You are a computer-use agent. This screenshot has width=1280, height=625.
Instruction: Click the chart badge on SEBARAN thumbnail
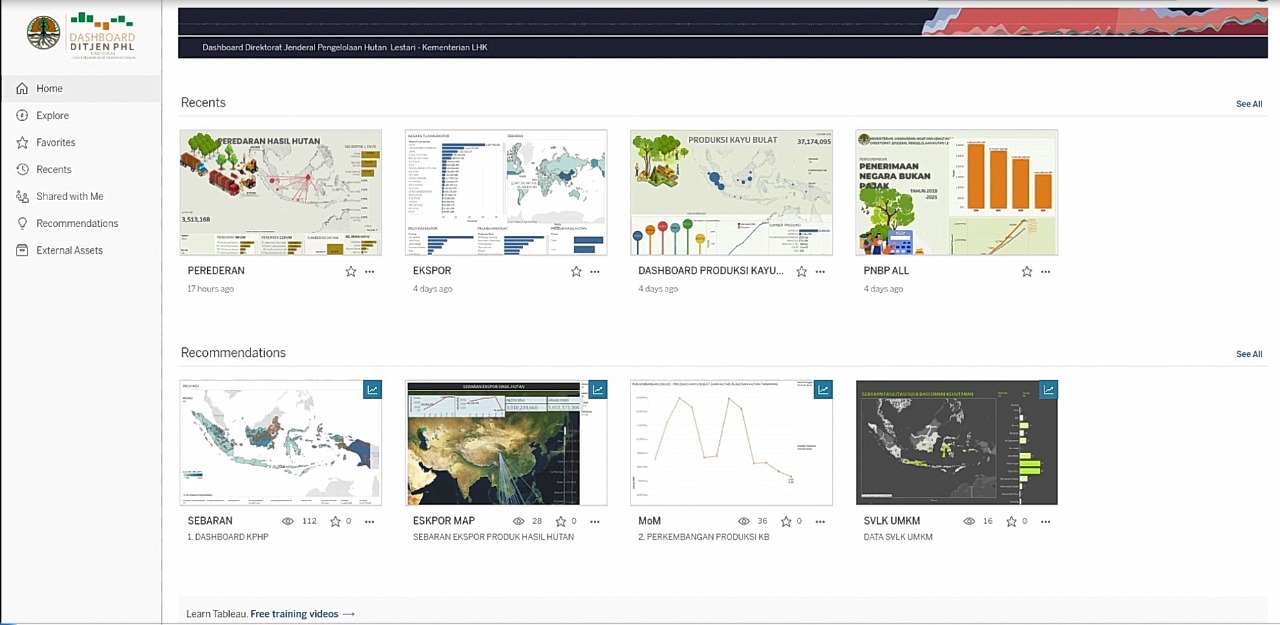pos(372,390)
